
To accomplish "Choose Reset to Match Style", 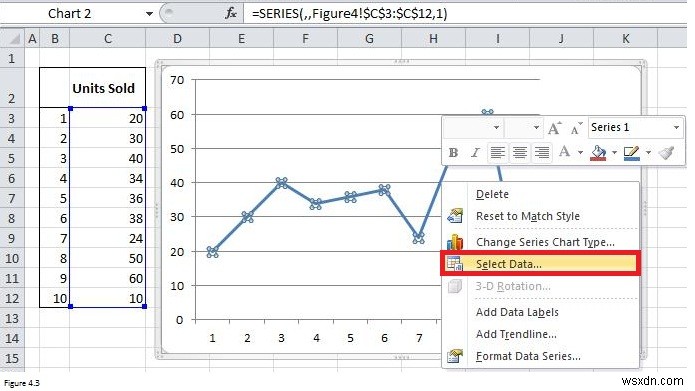I will 527,216.
